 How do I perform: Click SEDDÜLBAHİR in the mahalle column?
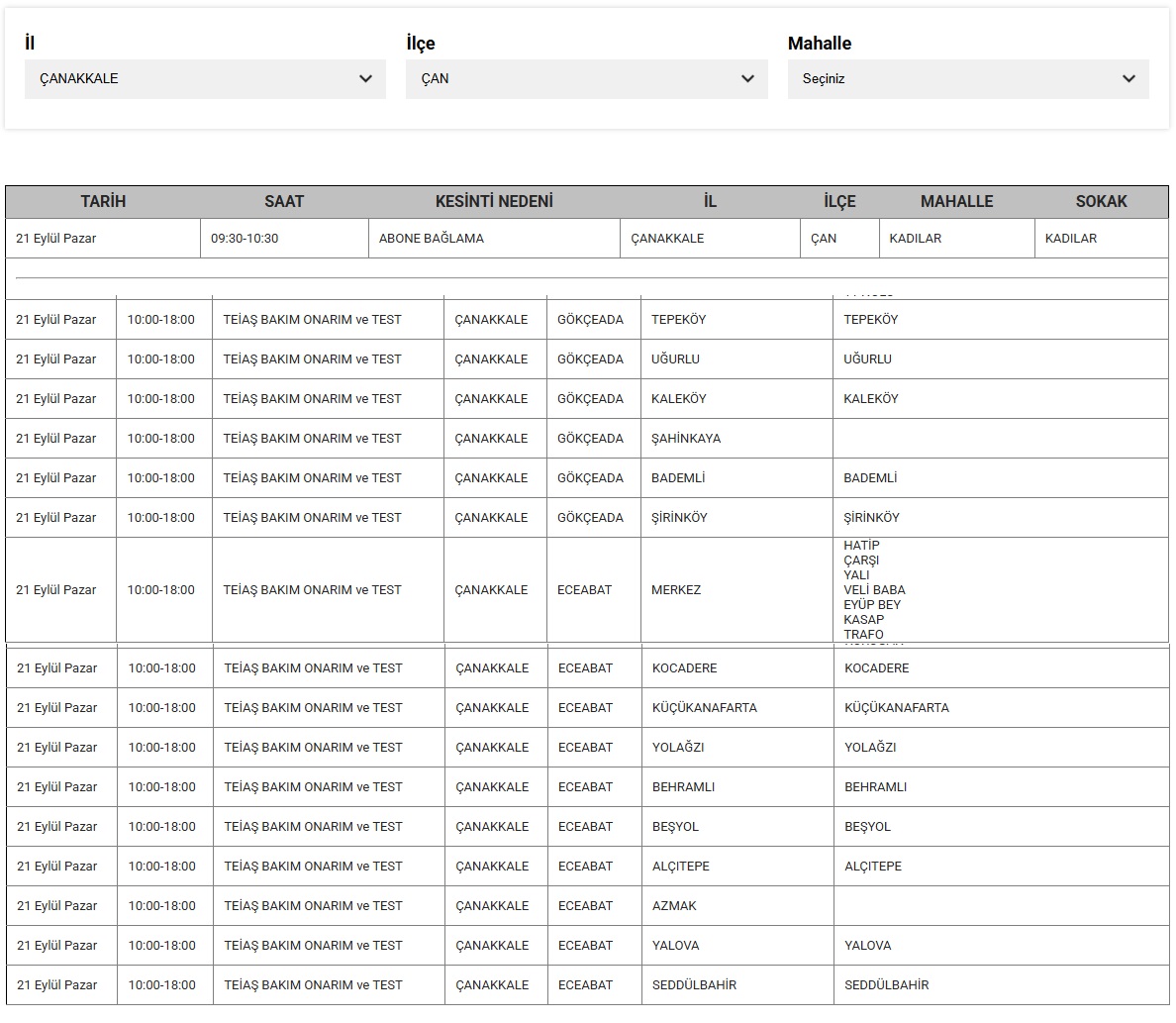695,985
